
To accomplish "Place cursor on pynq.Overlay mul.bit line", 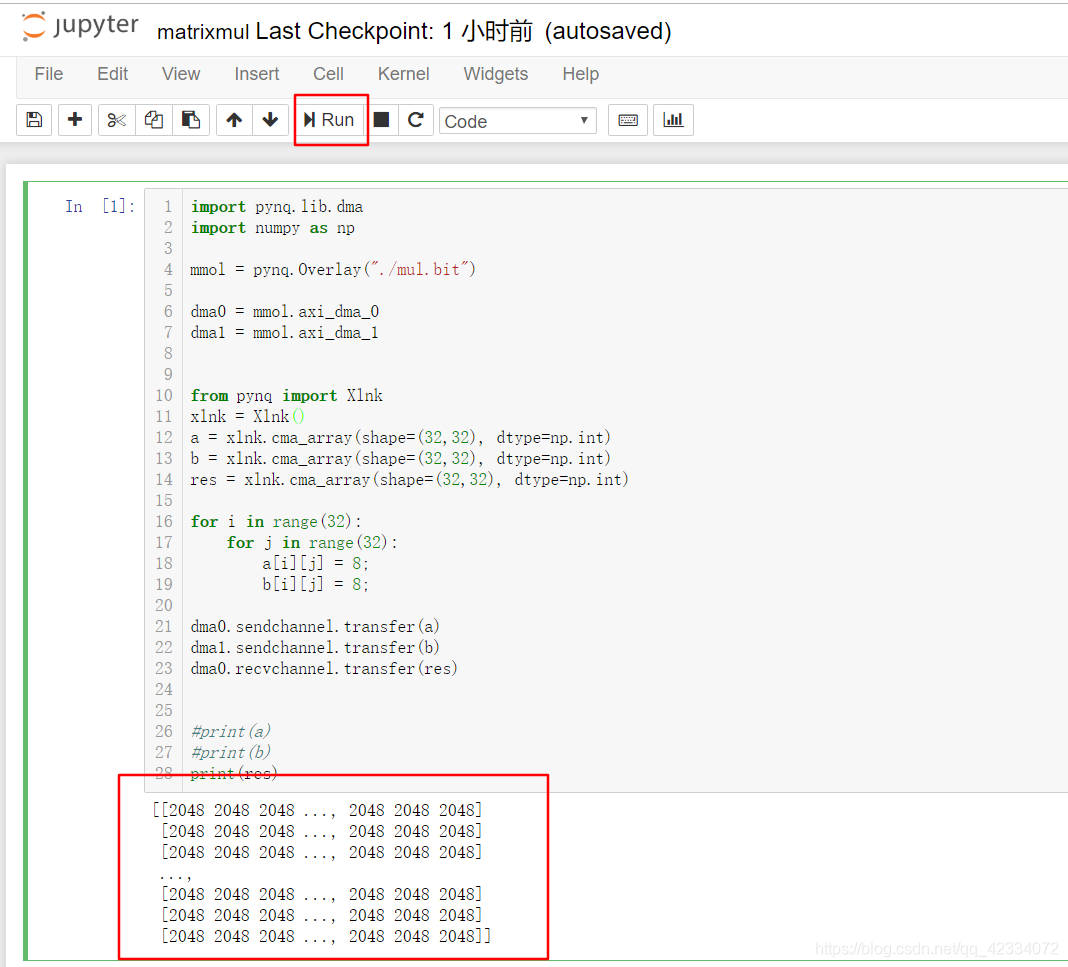I will (x=333, y=270).
